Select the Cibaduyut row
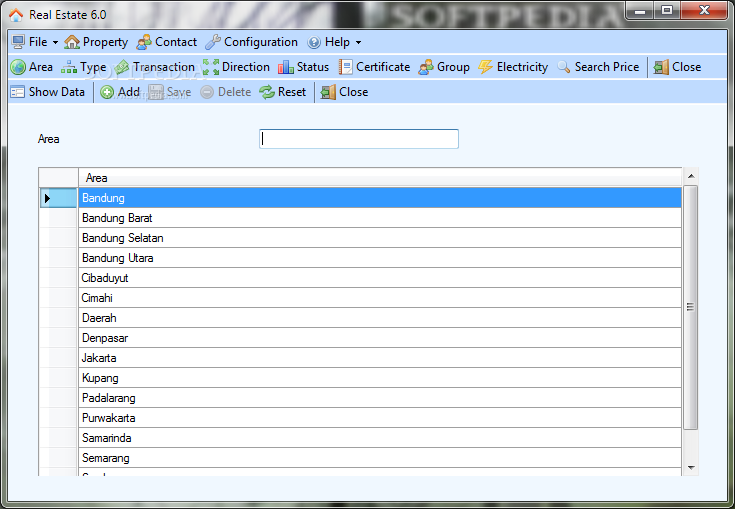The image size is (735, 509). (380, 278)
